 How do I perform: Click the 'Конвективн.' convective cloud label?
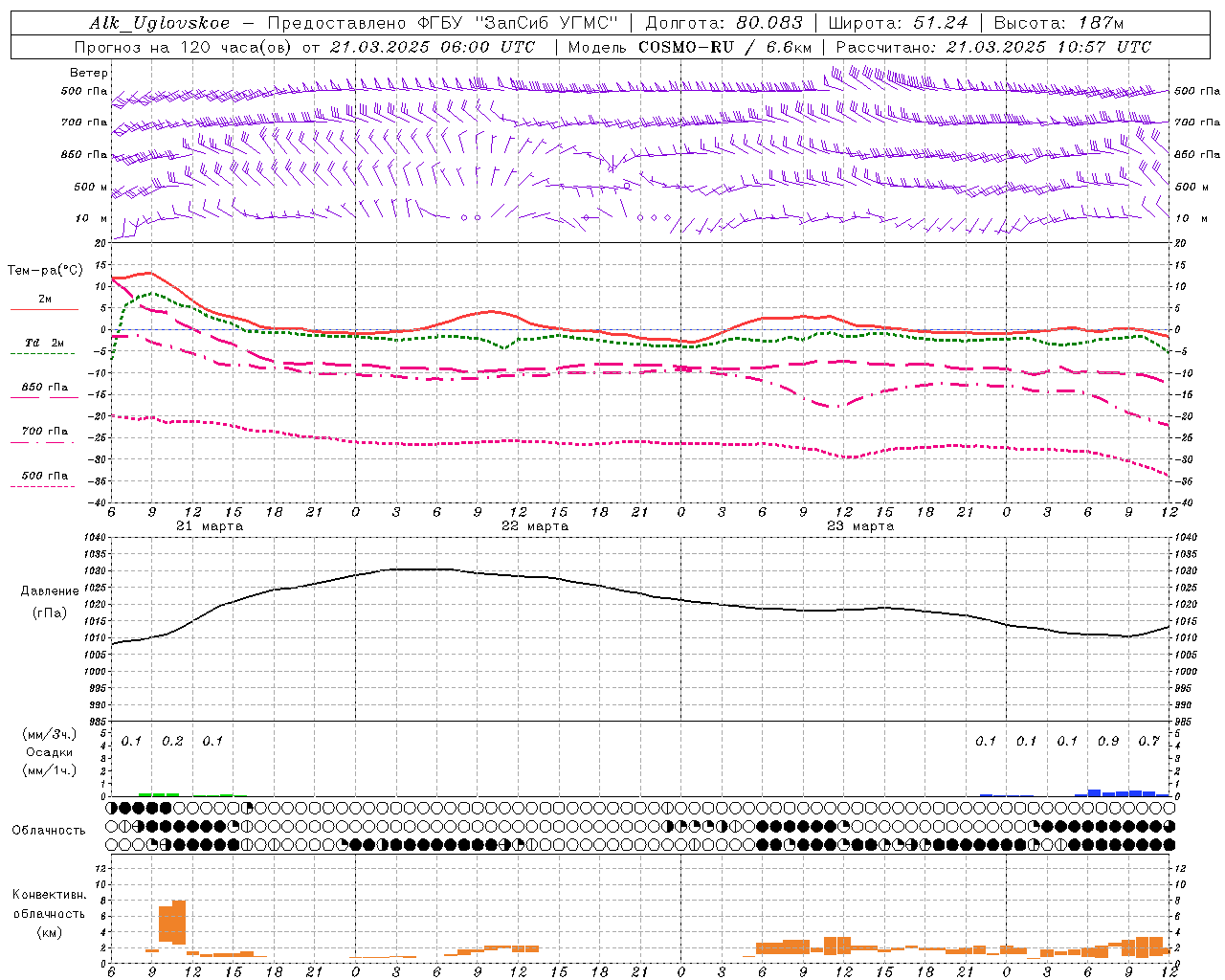pos(49,895)
